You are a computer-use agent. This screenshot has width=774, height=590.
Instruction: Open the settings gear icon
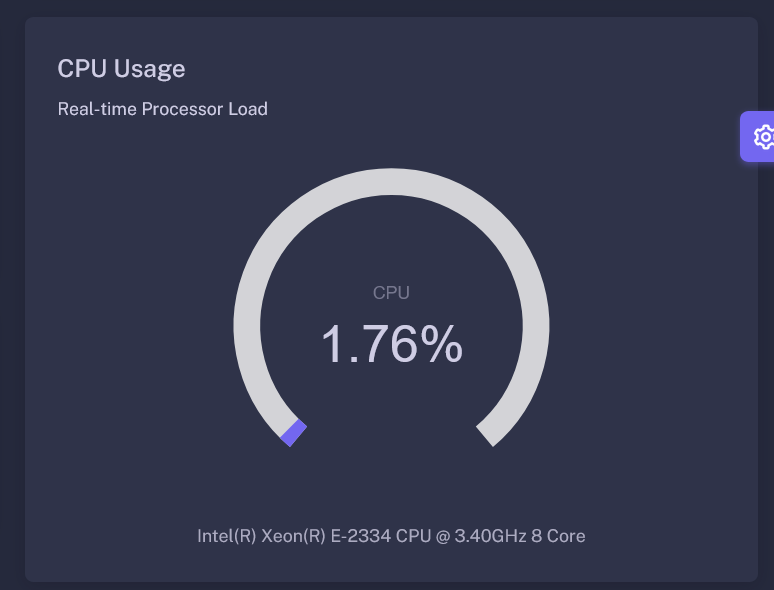pyautogui.click(x=764, y=137)
